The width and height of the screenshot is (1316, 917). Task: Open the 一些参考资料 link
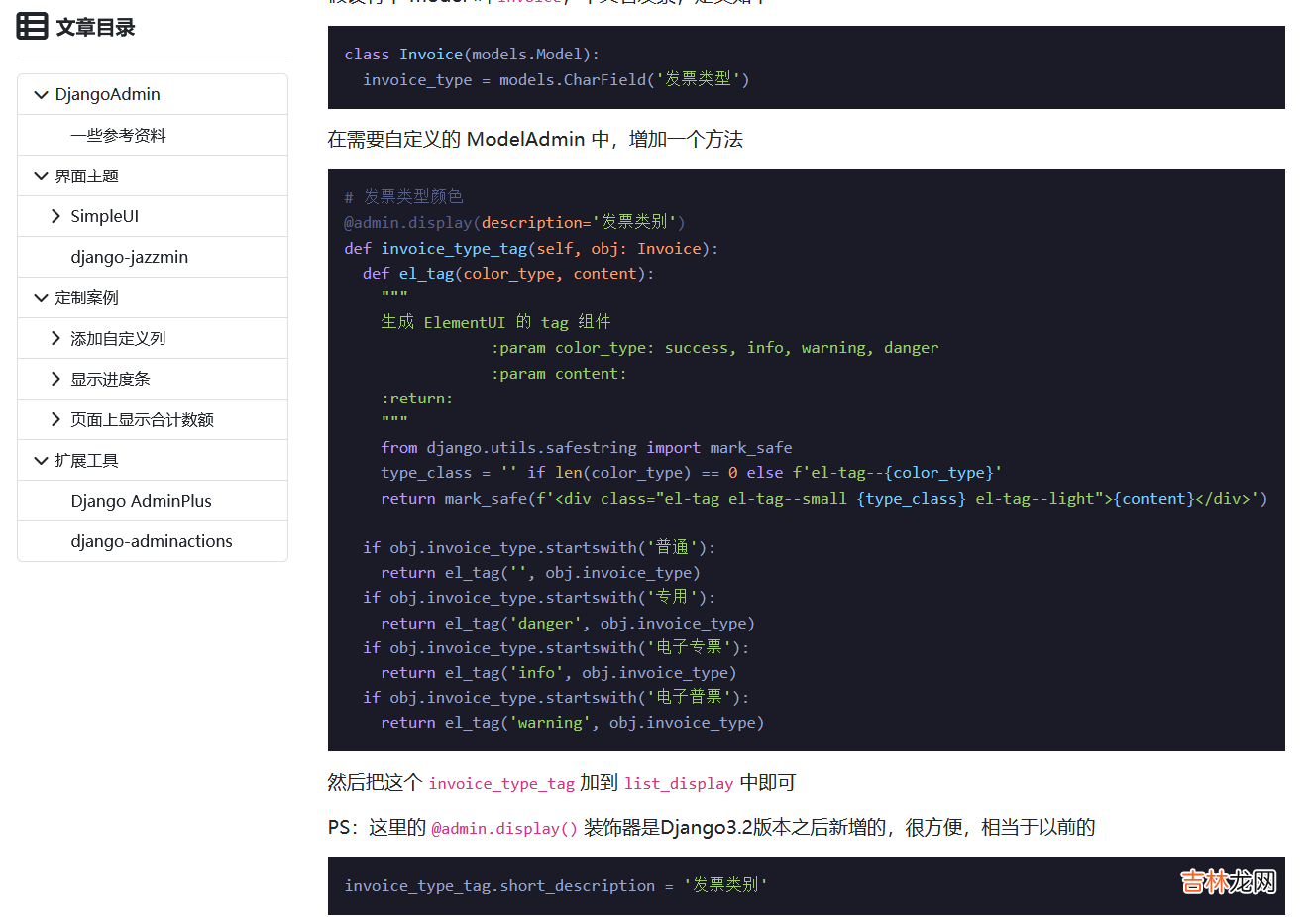tap(118, 136)
